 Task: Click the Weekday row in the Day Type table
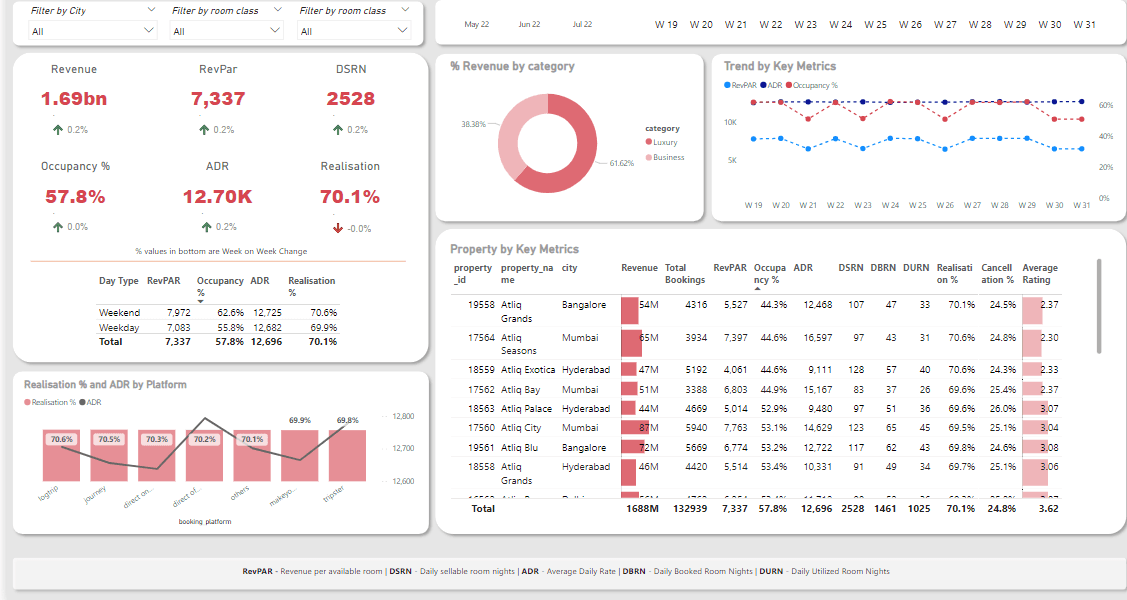(217, 328)
